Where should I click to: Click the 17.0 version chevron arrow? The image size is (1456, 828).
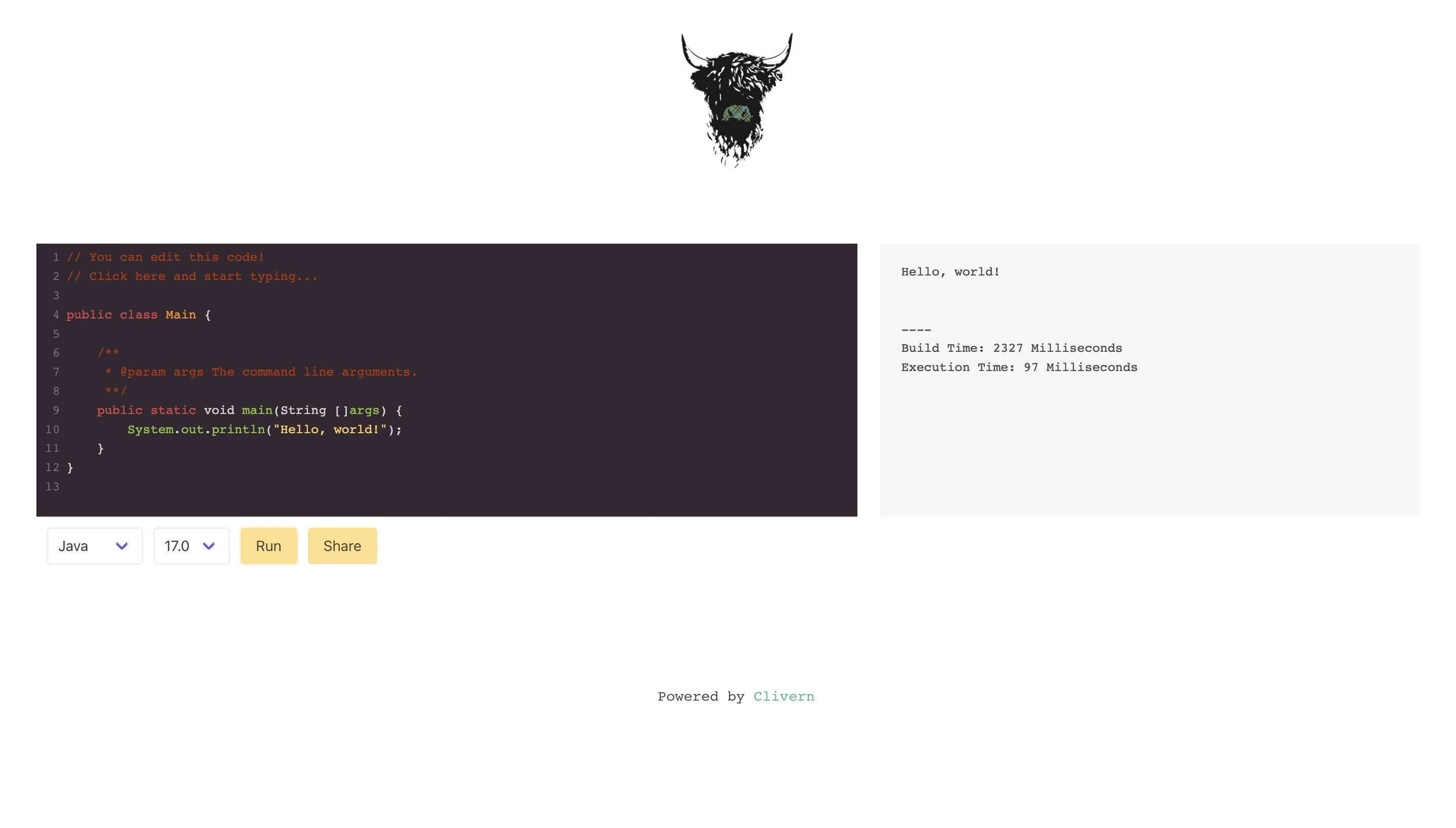(209, 546)
